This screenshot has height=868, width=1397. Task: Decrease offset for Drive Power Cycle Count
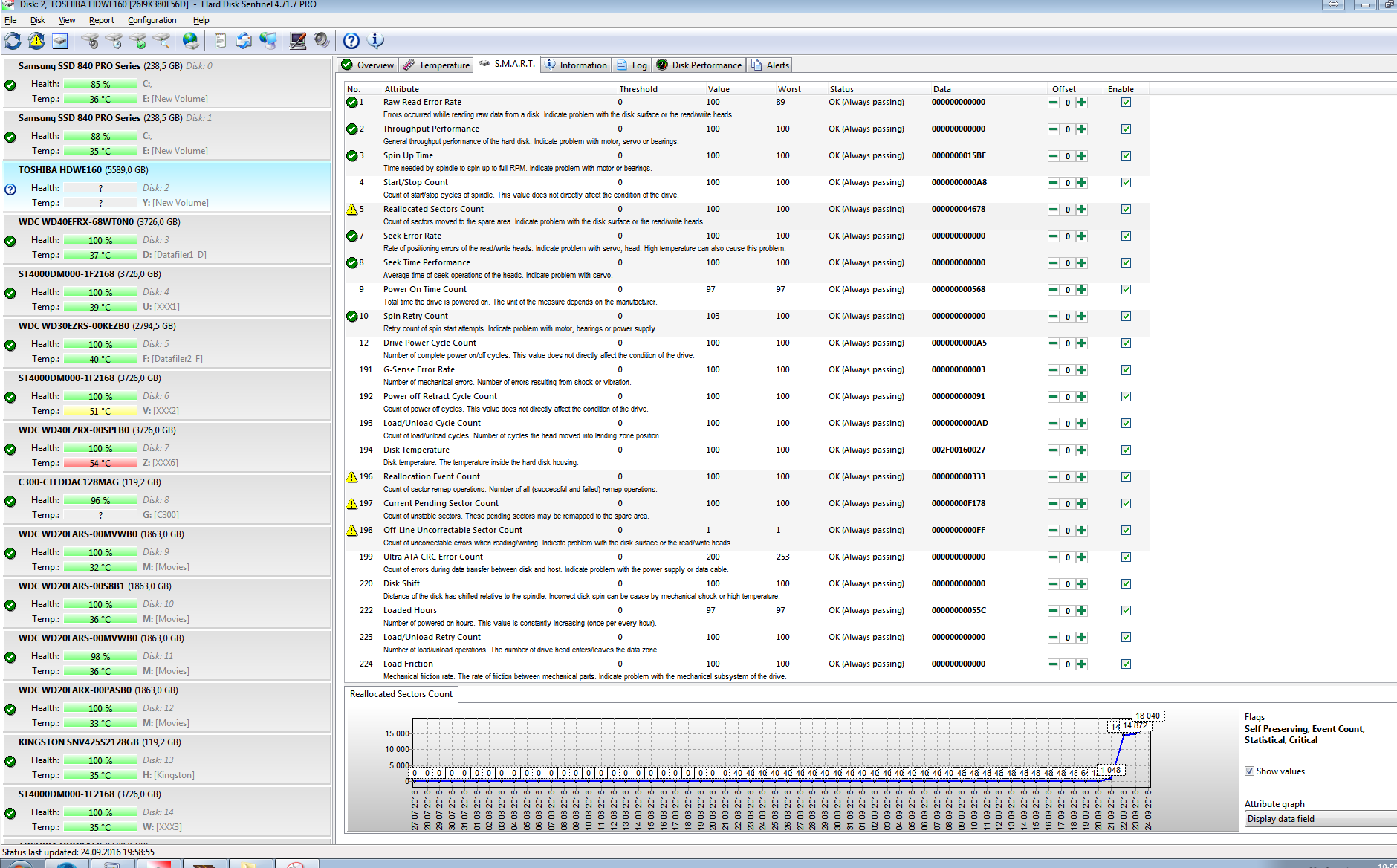1054,343
